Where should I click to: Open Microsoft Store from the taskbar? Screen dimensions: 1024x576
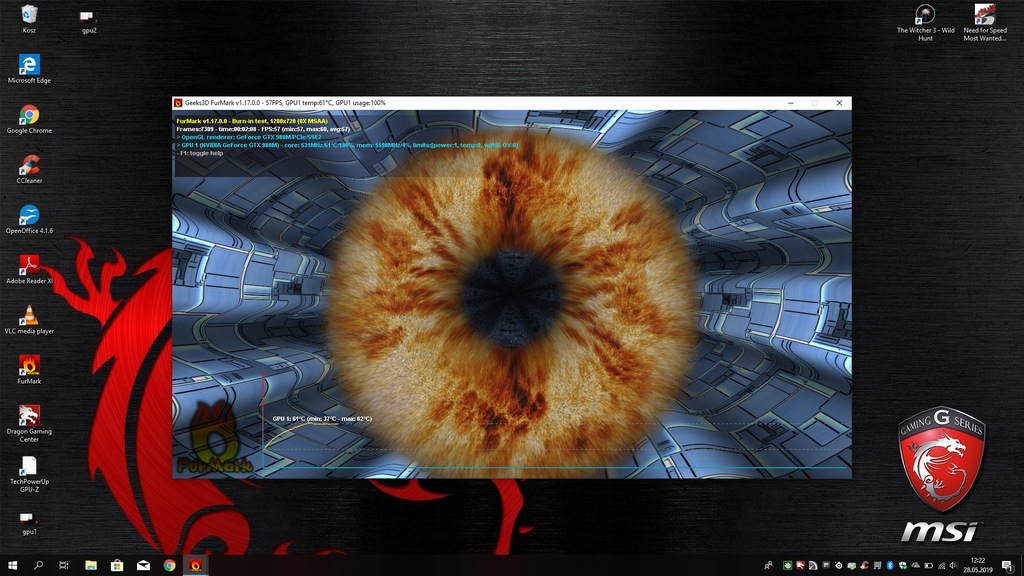point(117,566)
